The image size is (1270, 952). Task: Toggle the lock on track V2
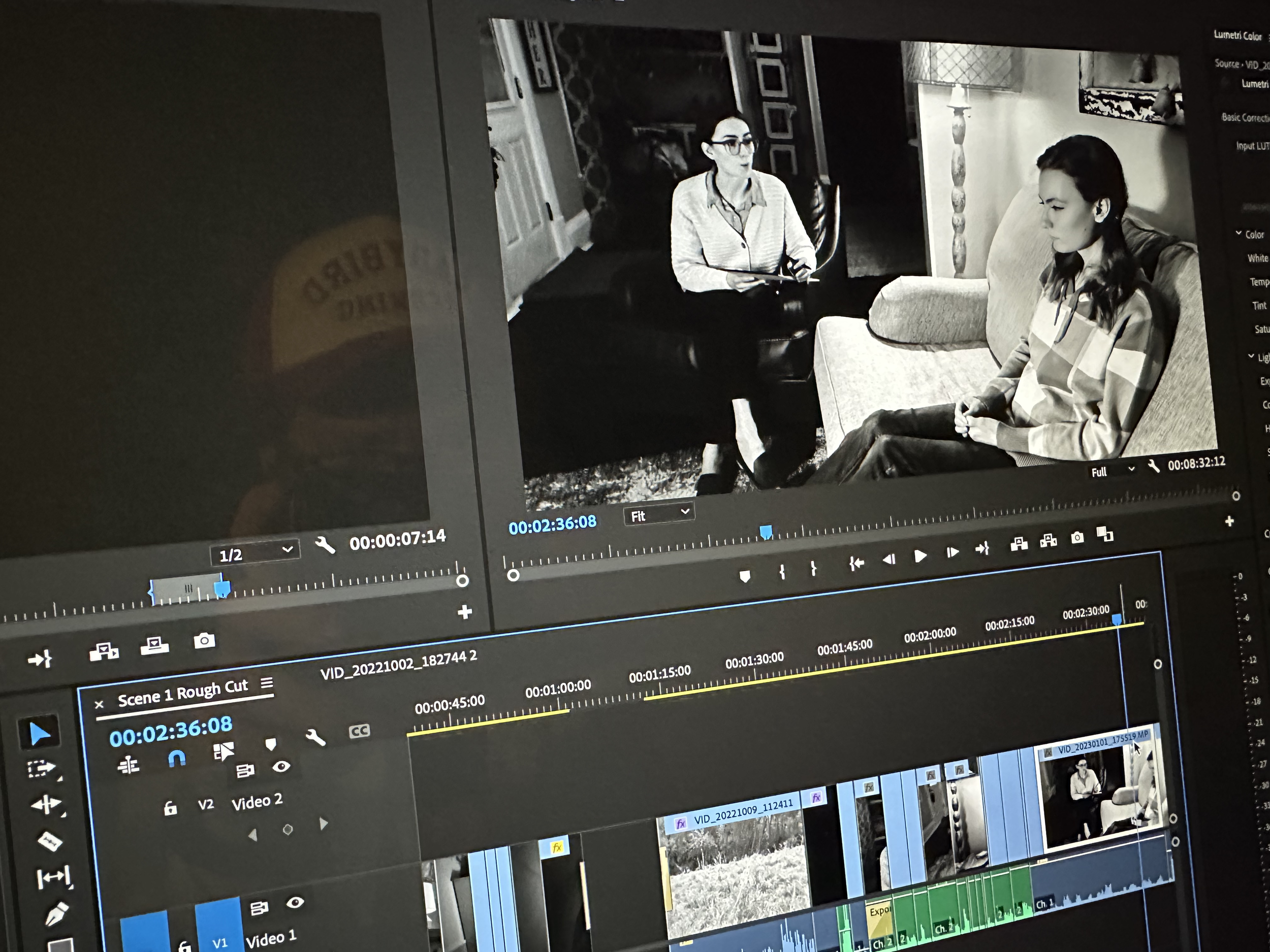(x=171, y=808)
